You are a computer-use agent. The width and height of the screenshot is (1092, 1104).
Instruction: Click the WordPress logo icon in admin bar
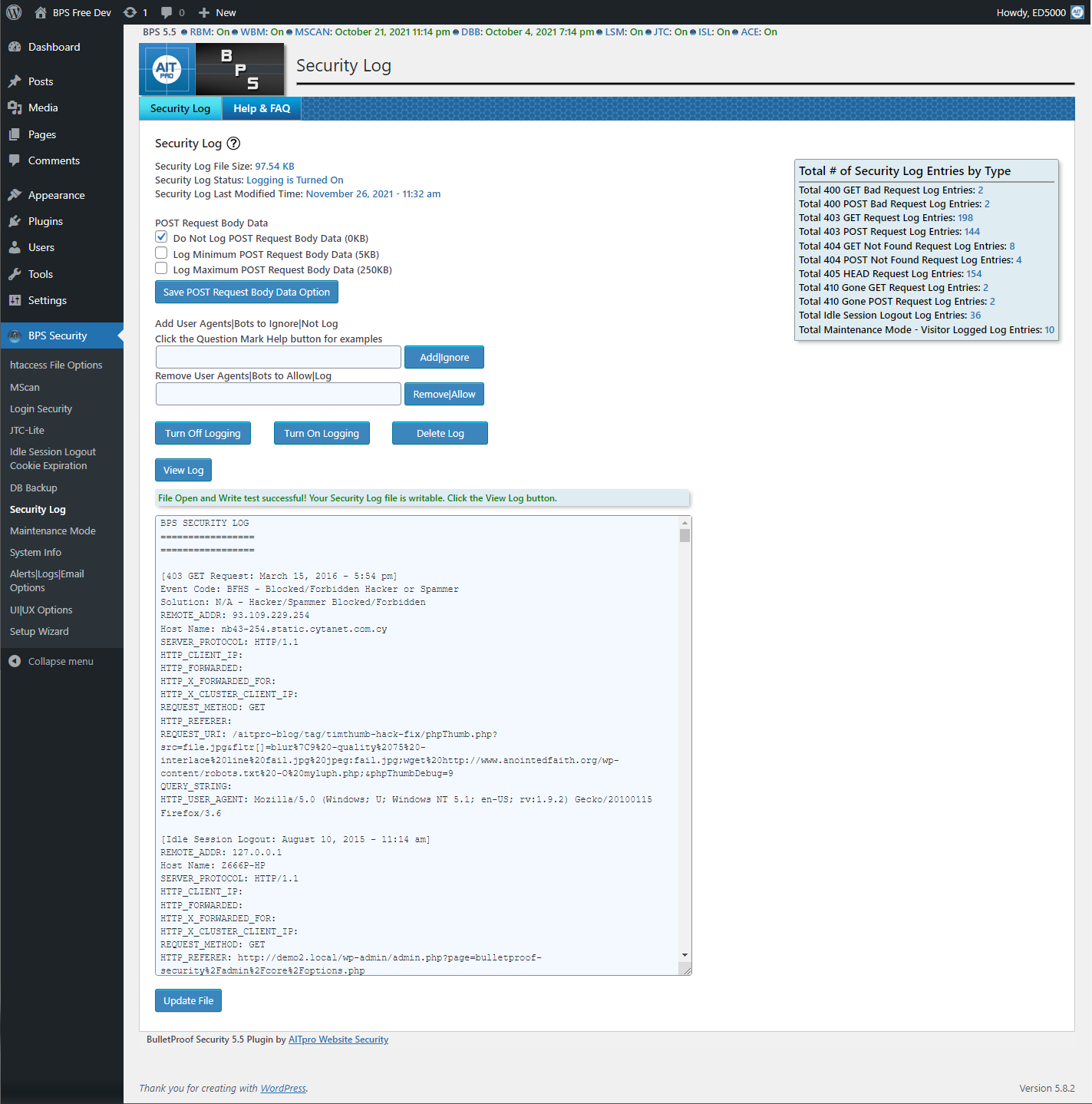coord(14,12)
